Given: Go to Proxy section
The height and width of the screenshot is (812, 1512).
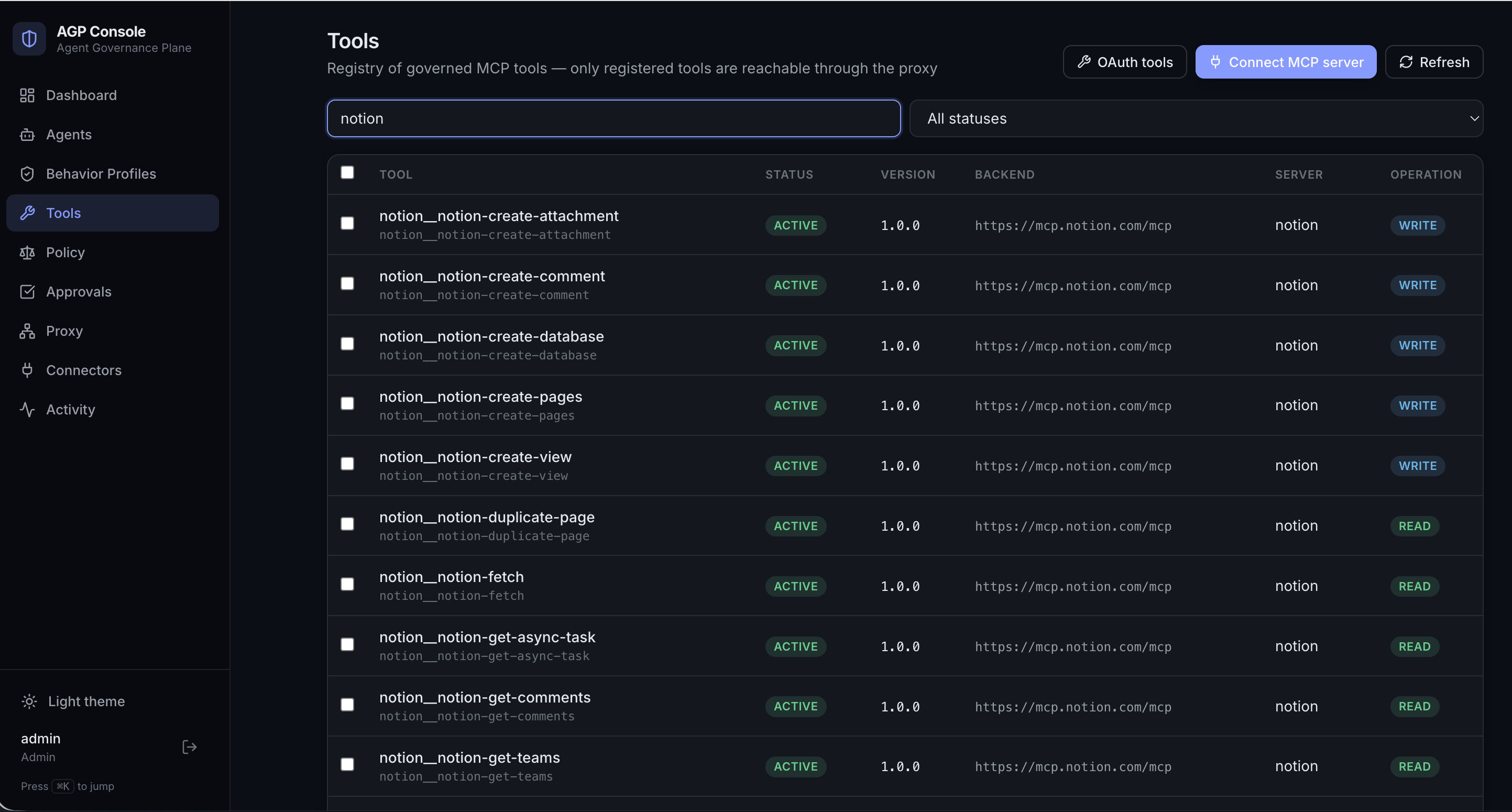Looking at the screenshot, I should pos(112,331).
